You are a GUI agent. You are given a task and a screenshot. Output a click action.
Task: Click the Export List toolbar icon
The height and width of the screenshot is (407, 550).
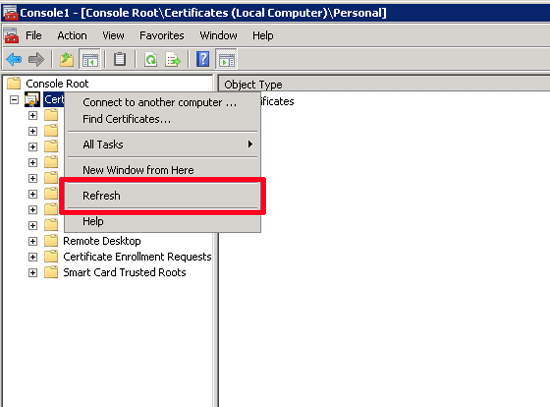(x=173, y=59)
